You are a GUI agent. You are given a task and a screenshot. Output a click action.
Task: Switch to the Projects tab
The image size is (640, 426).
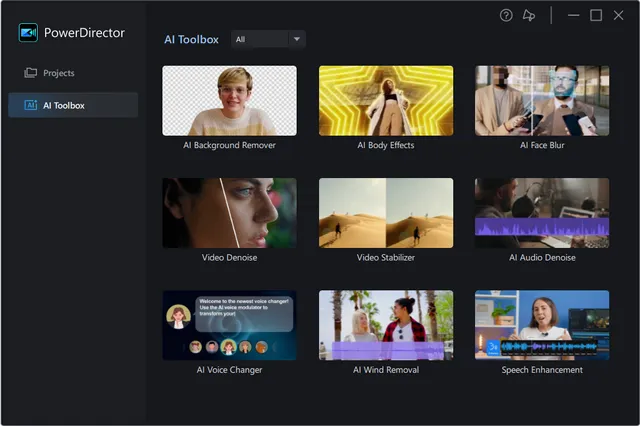(58, 73)
